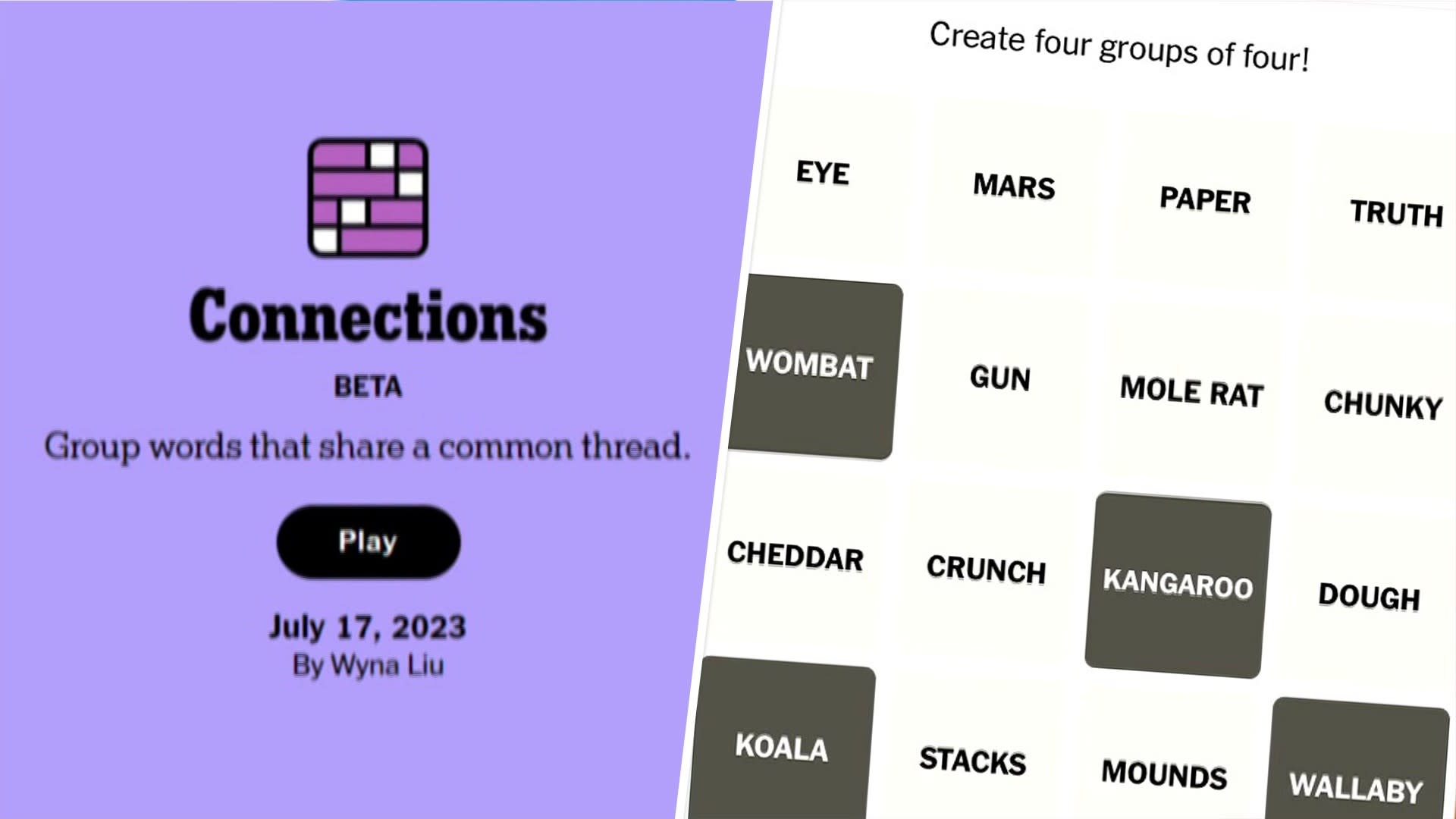The height and width of the screenshot is (819, 1456).
Task: Click the Connections logo brick icon
Action: pos(368,198)
